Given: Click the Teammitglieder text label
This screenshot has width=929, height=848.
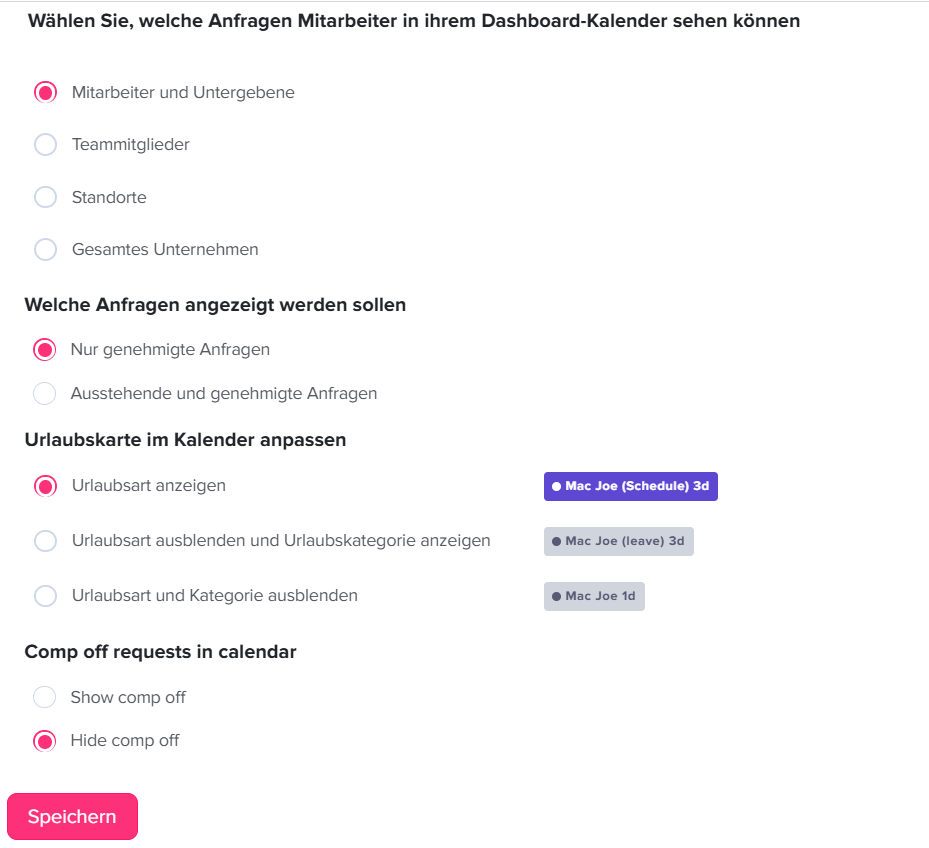Looking at the screenshot, I should point(132,144).
